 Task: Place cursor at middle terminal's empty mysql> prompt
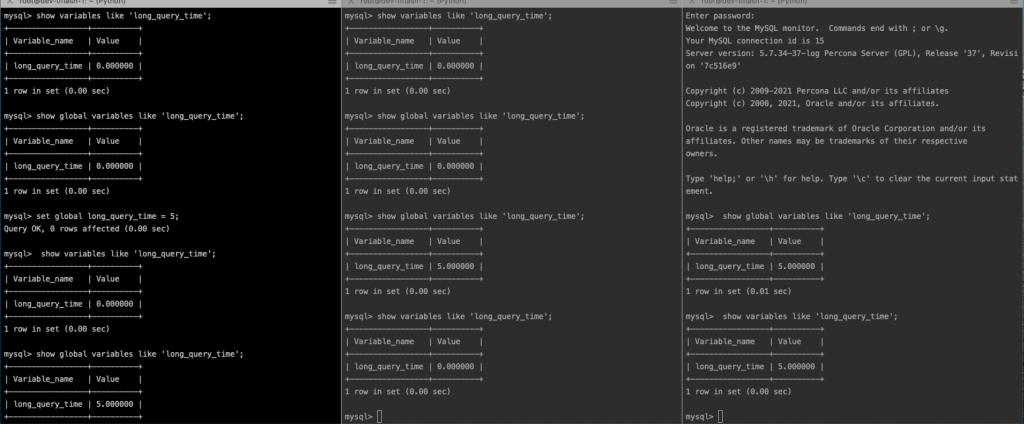coord(380,416)
